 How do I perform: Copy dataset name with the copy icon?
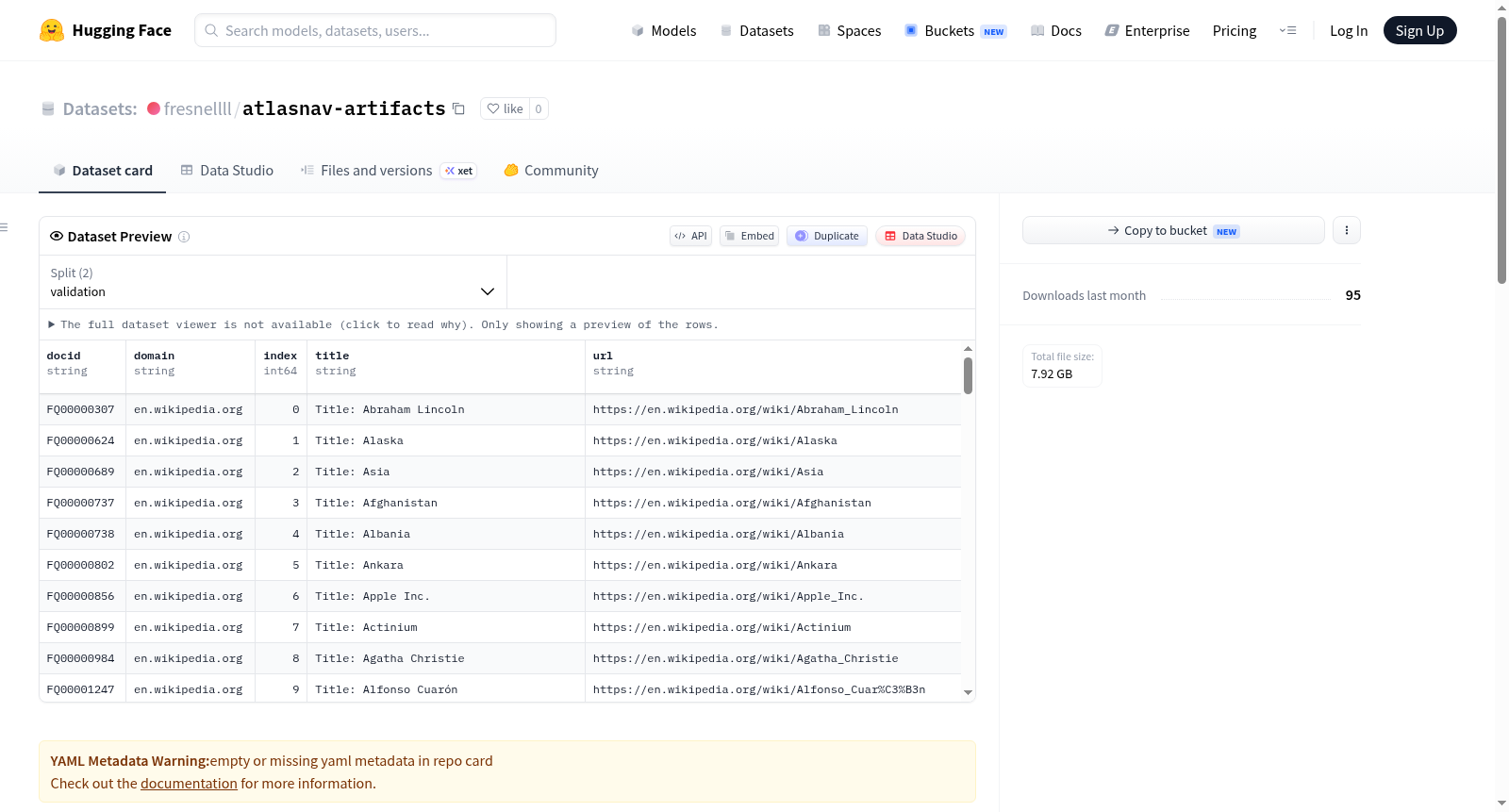click(458, 108)
